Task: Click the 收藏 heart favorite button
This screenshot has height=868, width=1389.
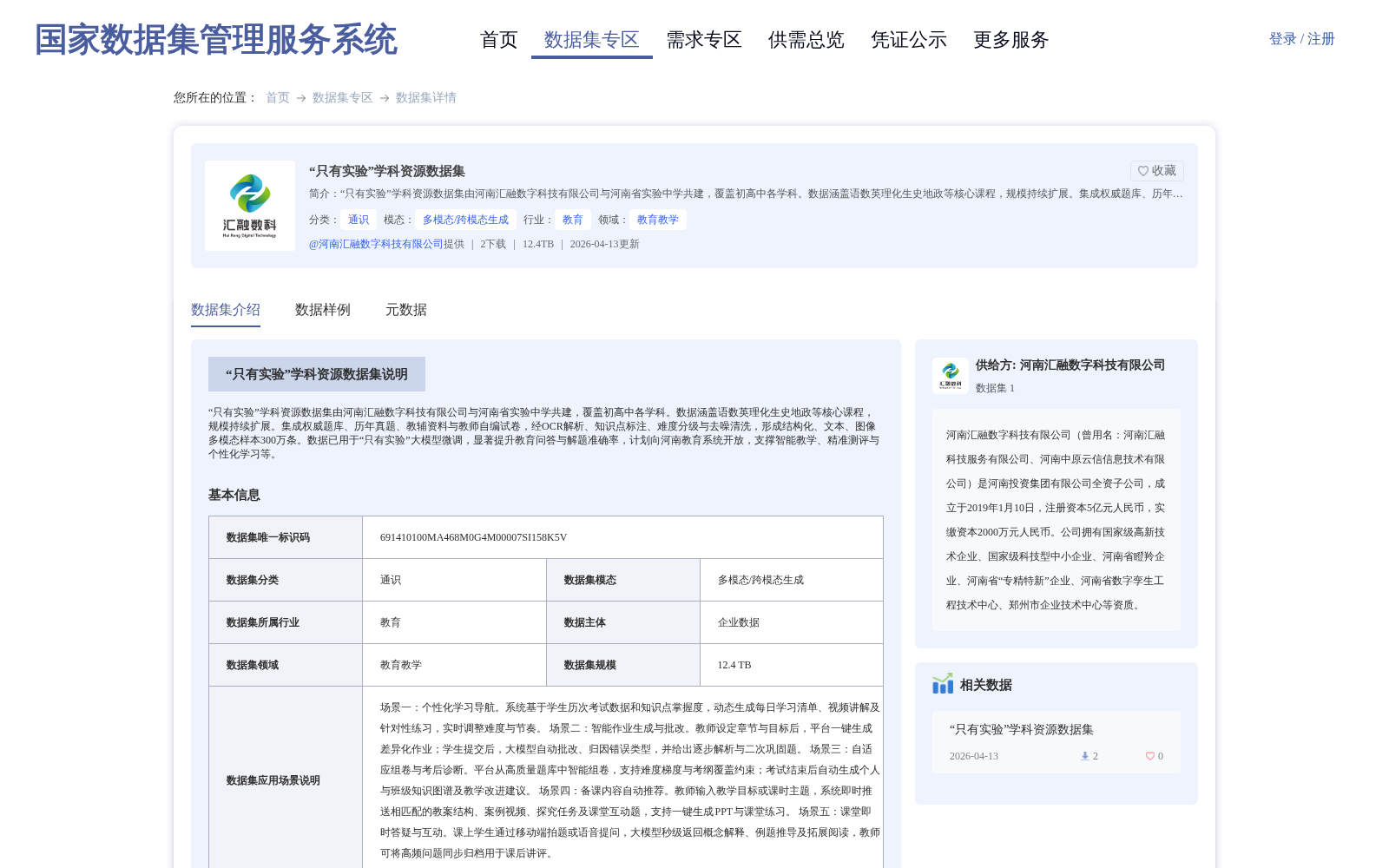Action: pyautogui.click(x=1156, y=171)
